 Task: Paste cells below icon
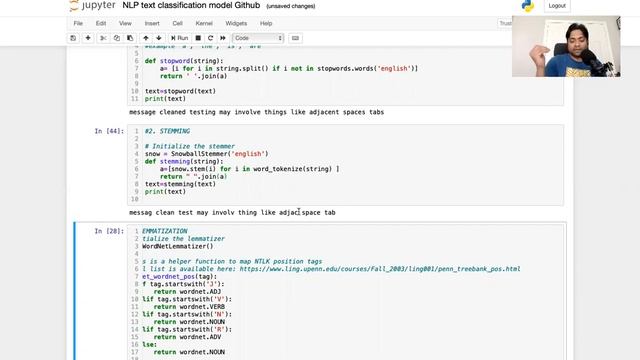pos(130,38)
